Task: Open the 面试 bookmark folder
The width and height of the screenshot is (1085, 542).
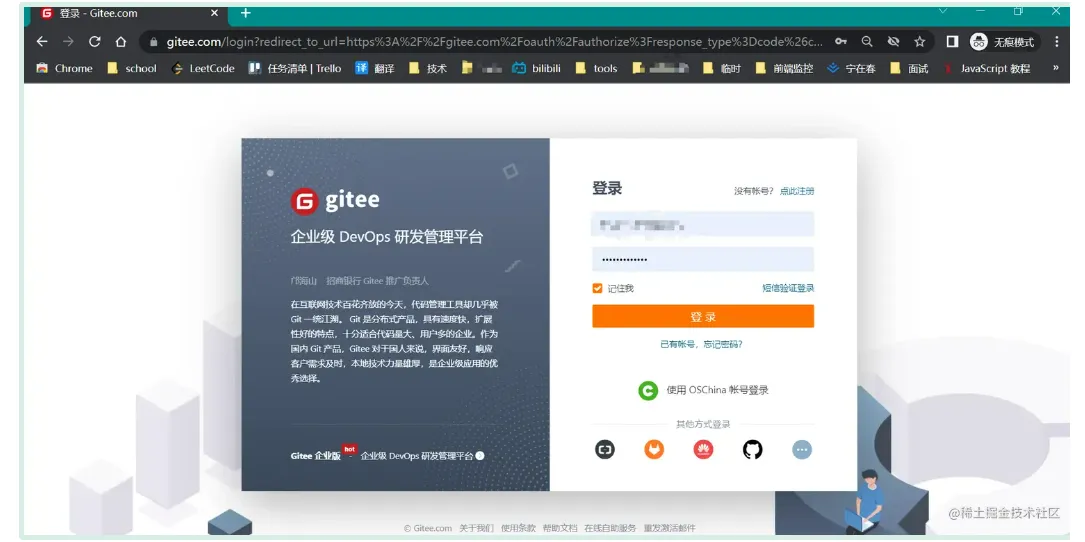Action: coord(909,69)
